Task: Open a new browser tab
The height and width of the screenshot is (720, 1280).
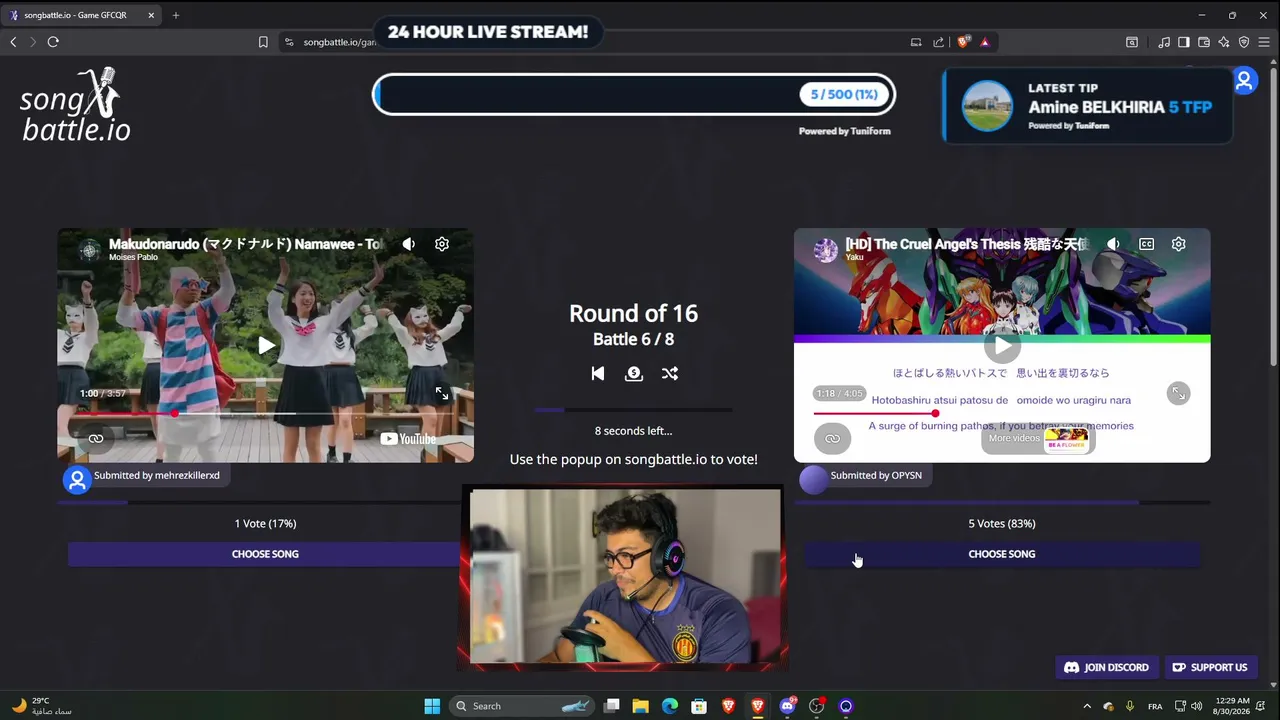Action: 176,15
